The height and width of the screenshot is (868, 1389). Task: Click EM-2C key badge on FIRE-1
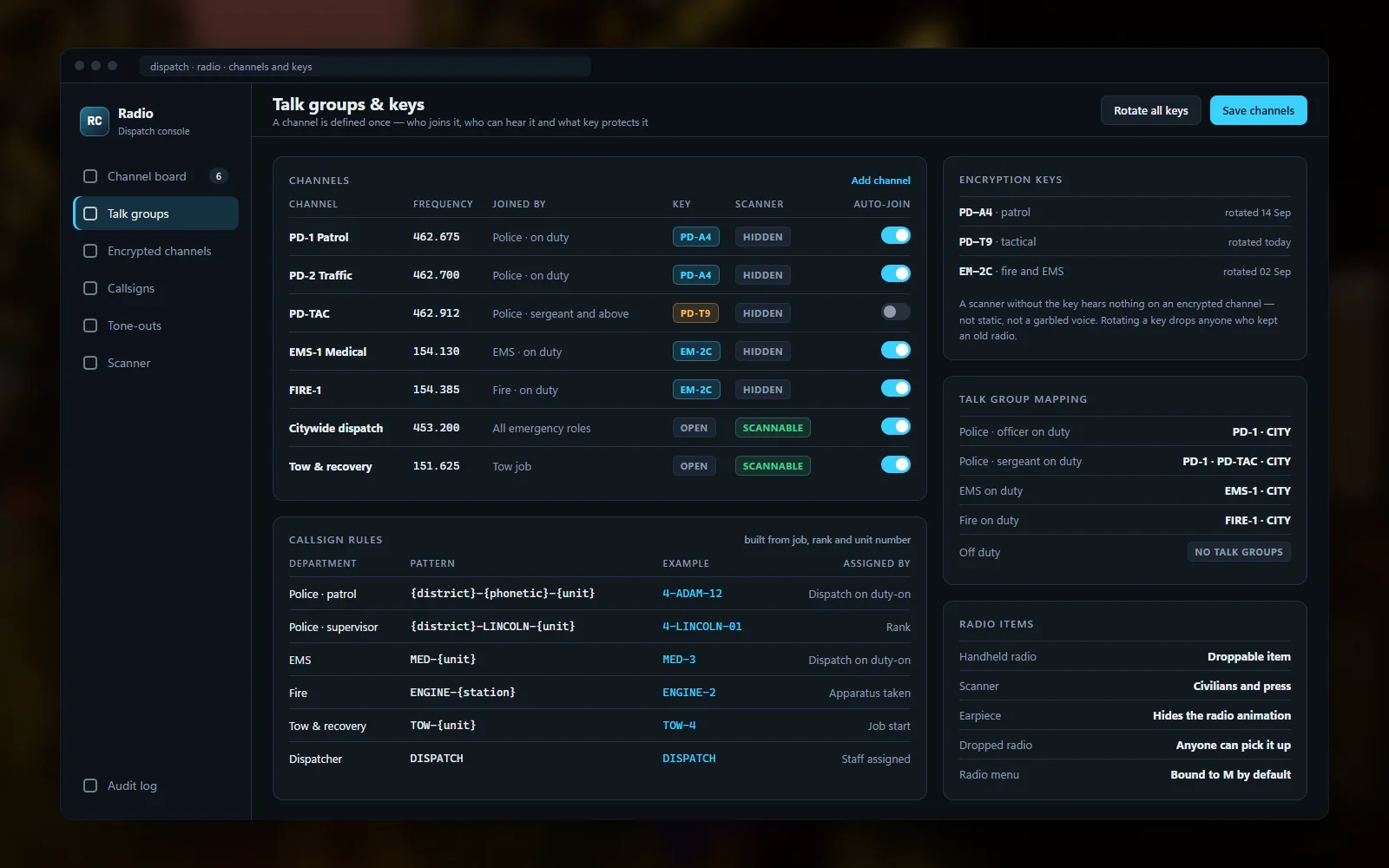pyautogui.click(x=695, y=390)
